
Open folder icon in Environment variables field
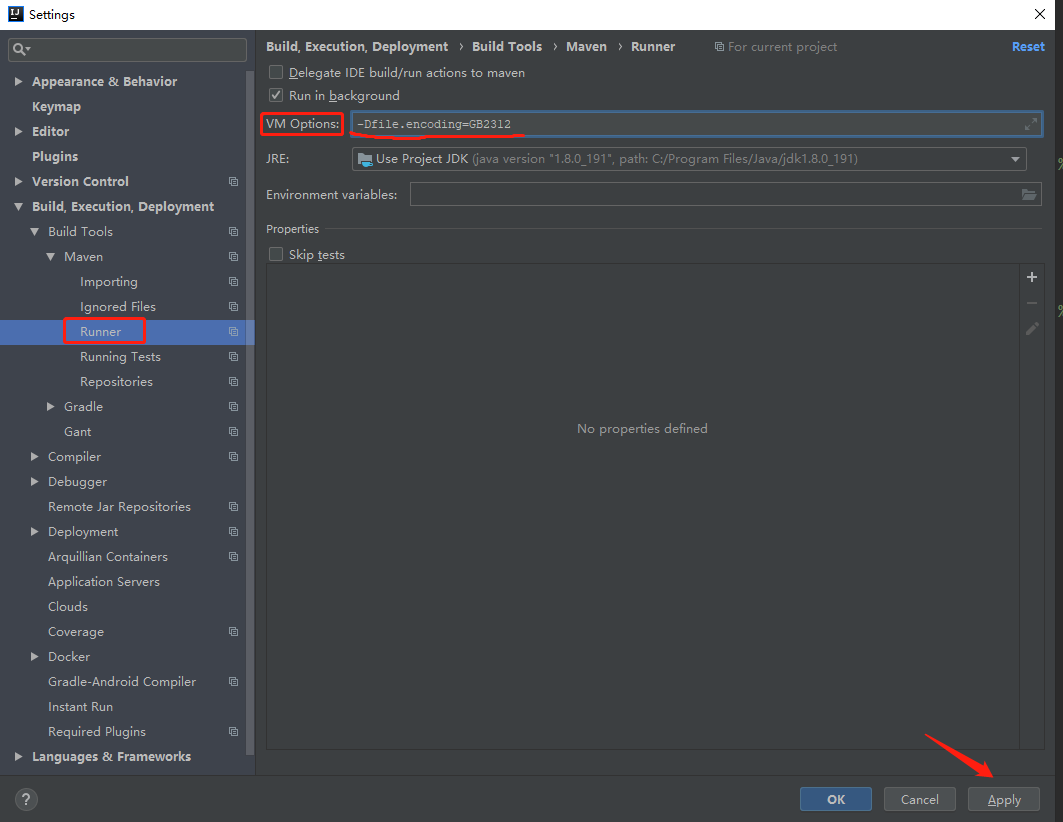pyautogui.click(x=1028, y=194)
